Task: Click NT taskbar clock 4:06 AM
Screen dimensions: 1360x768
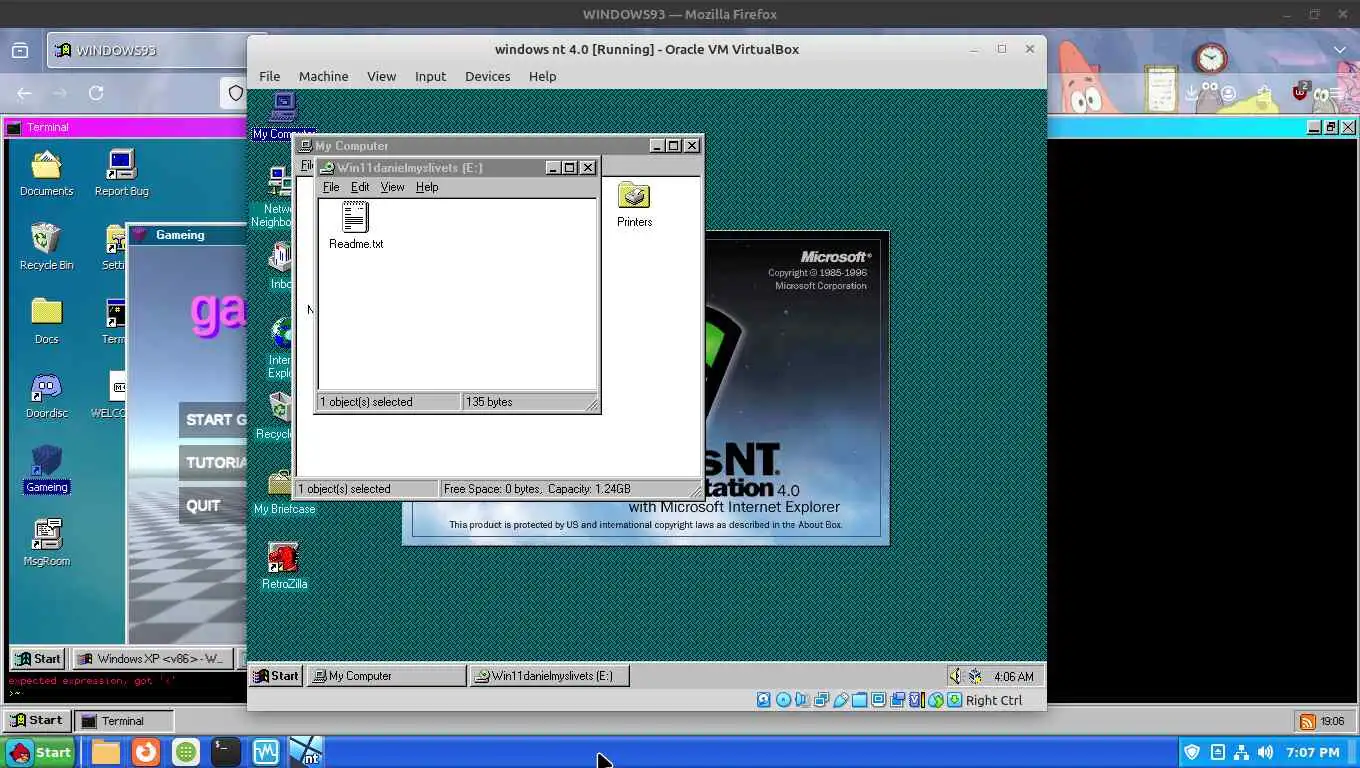Action: 1014,677
